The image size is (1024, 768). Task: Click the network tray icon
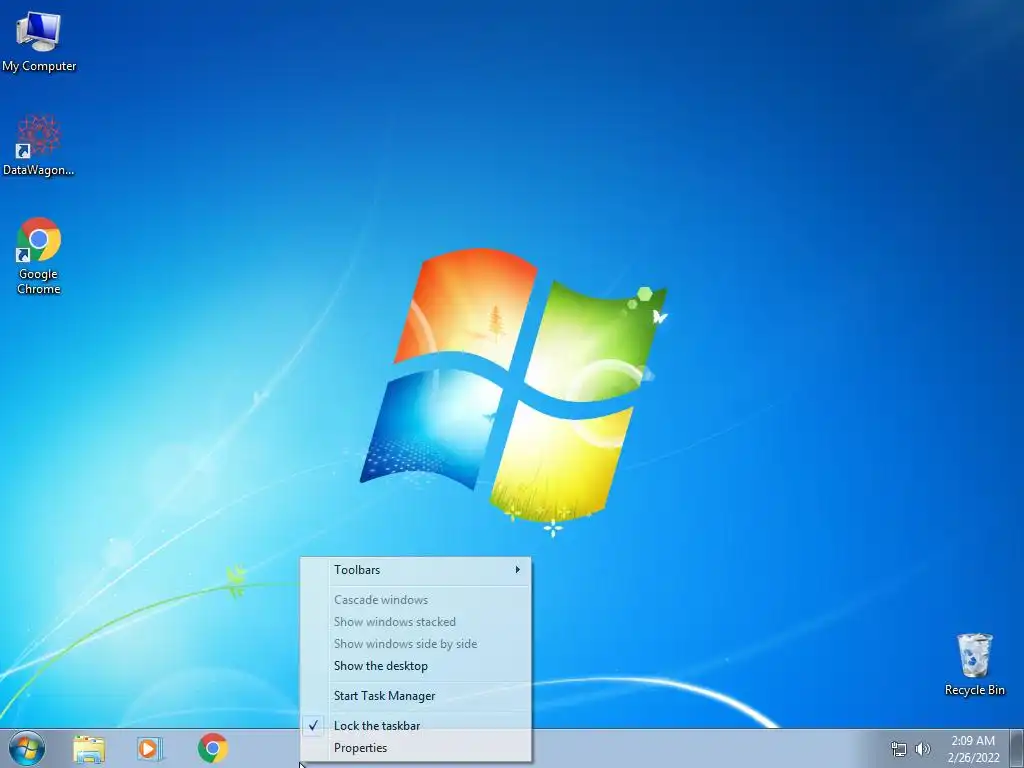click(x=899, y=749)
